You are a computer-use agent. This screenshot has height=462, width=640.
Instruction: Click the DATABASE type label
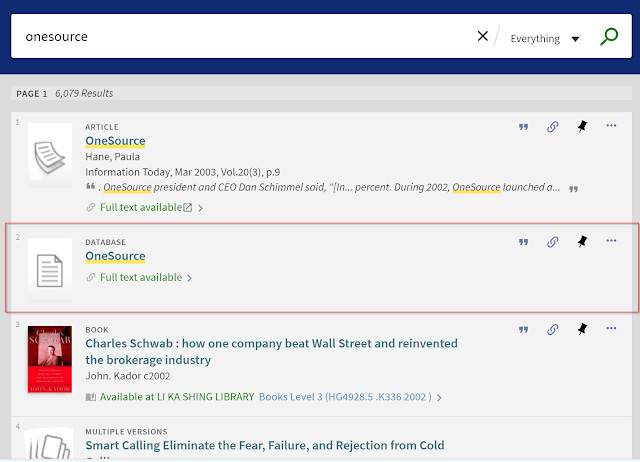105,242
